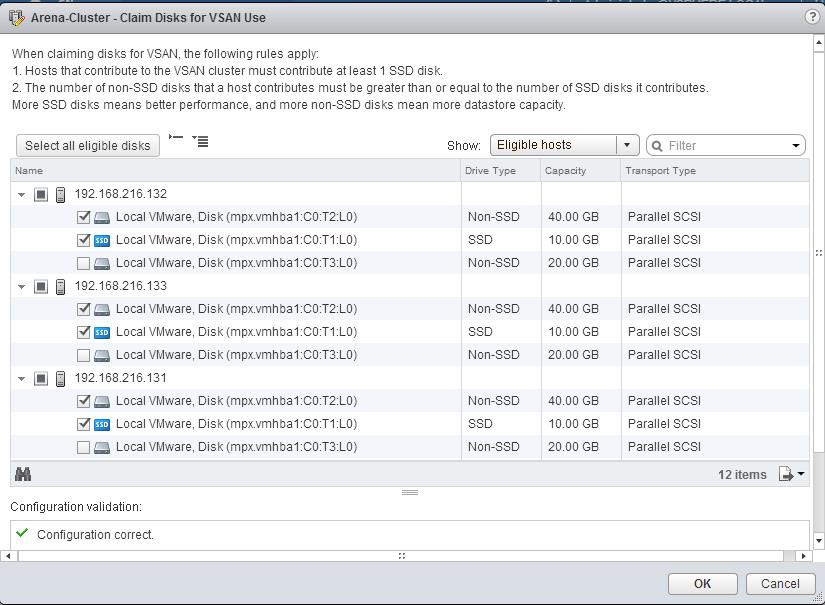Toggle host checkbox for 192.168.216.131
This screenshot has width=825, height=605.
click(x=41, y=379)
